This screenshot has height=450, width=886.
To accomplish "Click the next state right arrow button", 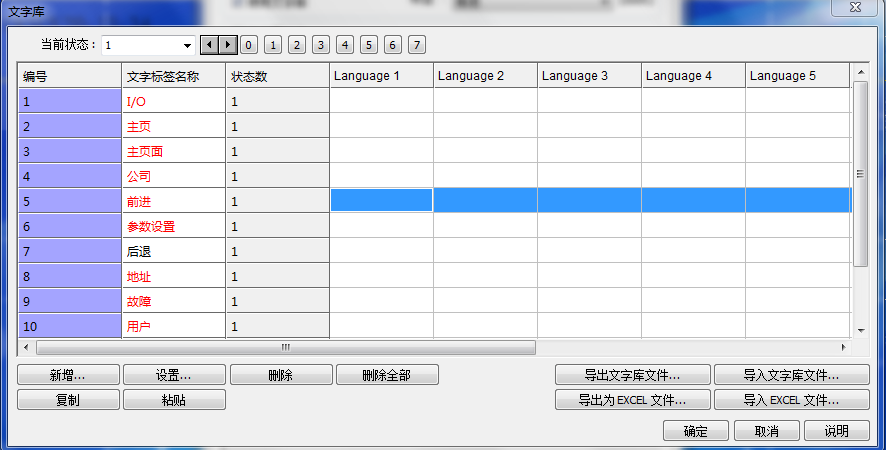I will pyautogui.click(x=228, y=45).
